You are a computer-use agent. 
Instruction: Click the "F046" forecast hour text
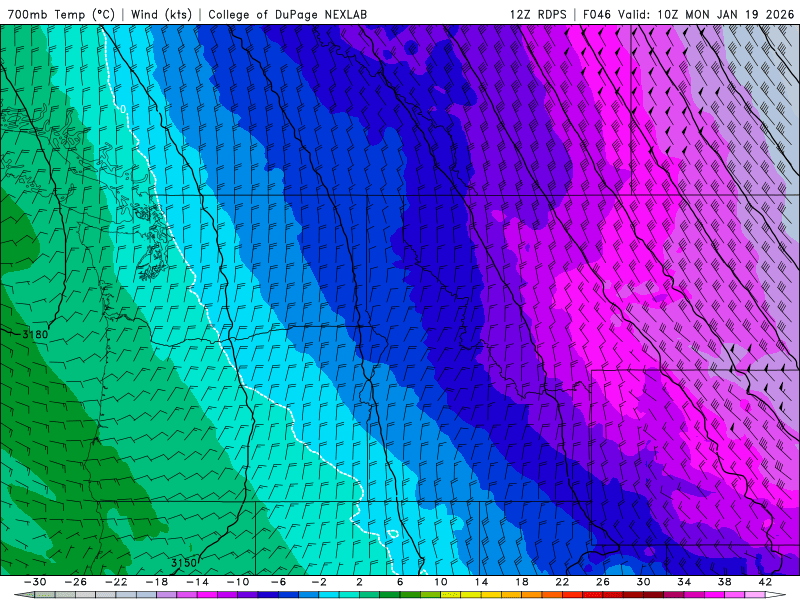597,15
